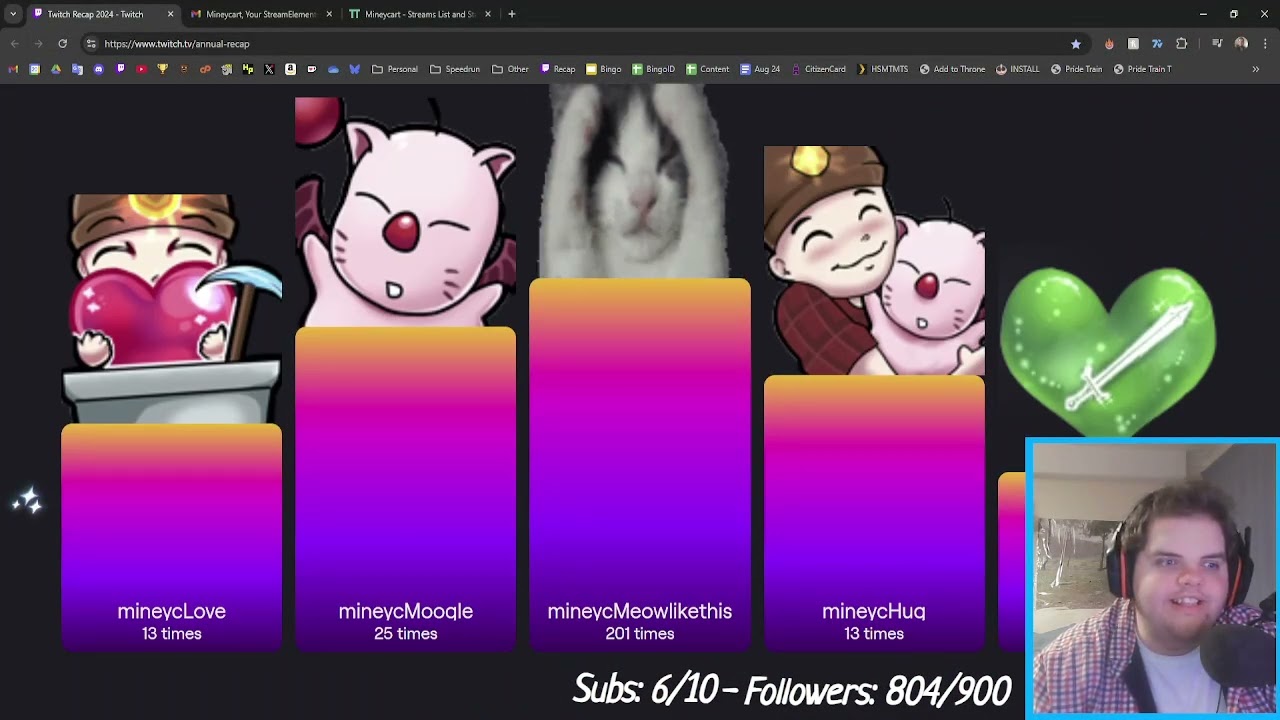
Task: View site information icon beside URL
Action: pos(91,44)
